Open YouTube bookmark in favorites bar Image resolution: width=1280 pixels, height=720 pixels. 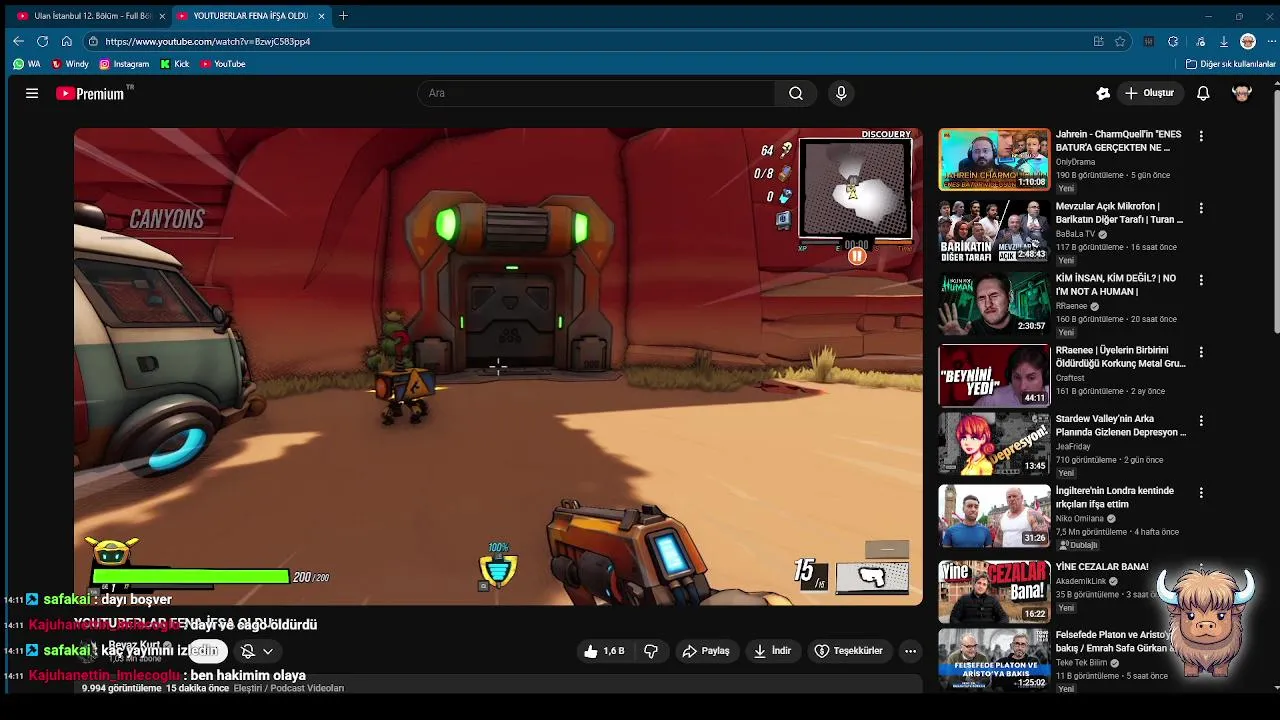pyautogui.click(x=222, y=64)
